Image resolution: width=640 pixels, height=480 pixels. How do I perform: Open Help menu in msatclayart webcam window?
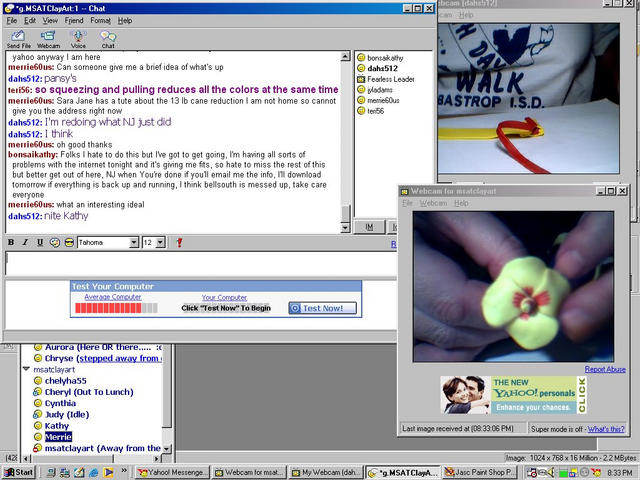(461, 203)
